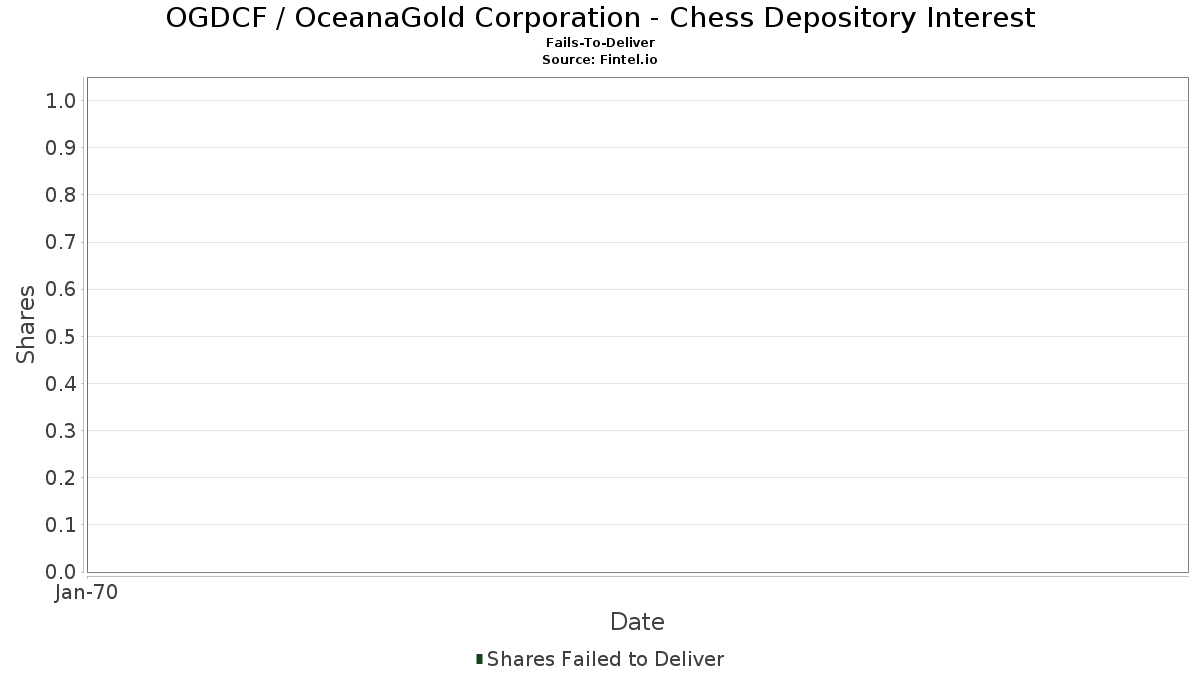Pick the 0.8 value on the y-axis

click(61, 195)
